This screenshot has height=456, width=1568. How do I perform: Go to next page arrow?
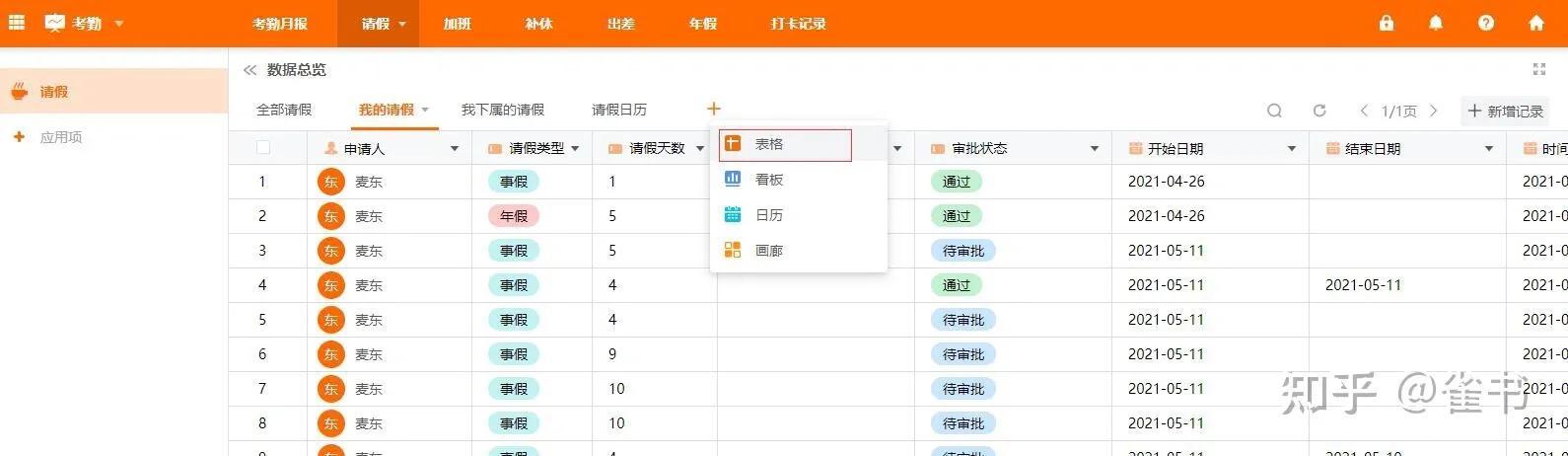point(1434,111)
